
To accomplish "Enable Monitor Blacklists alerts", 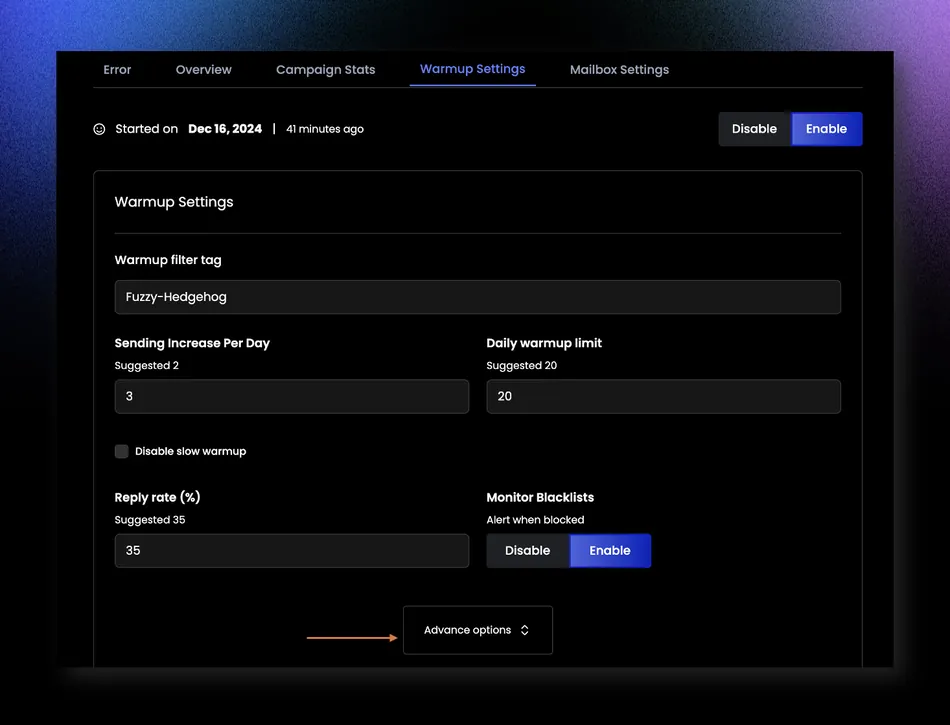I will coord(610,551).
